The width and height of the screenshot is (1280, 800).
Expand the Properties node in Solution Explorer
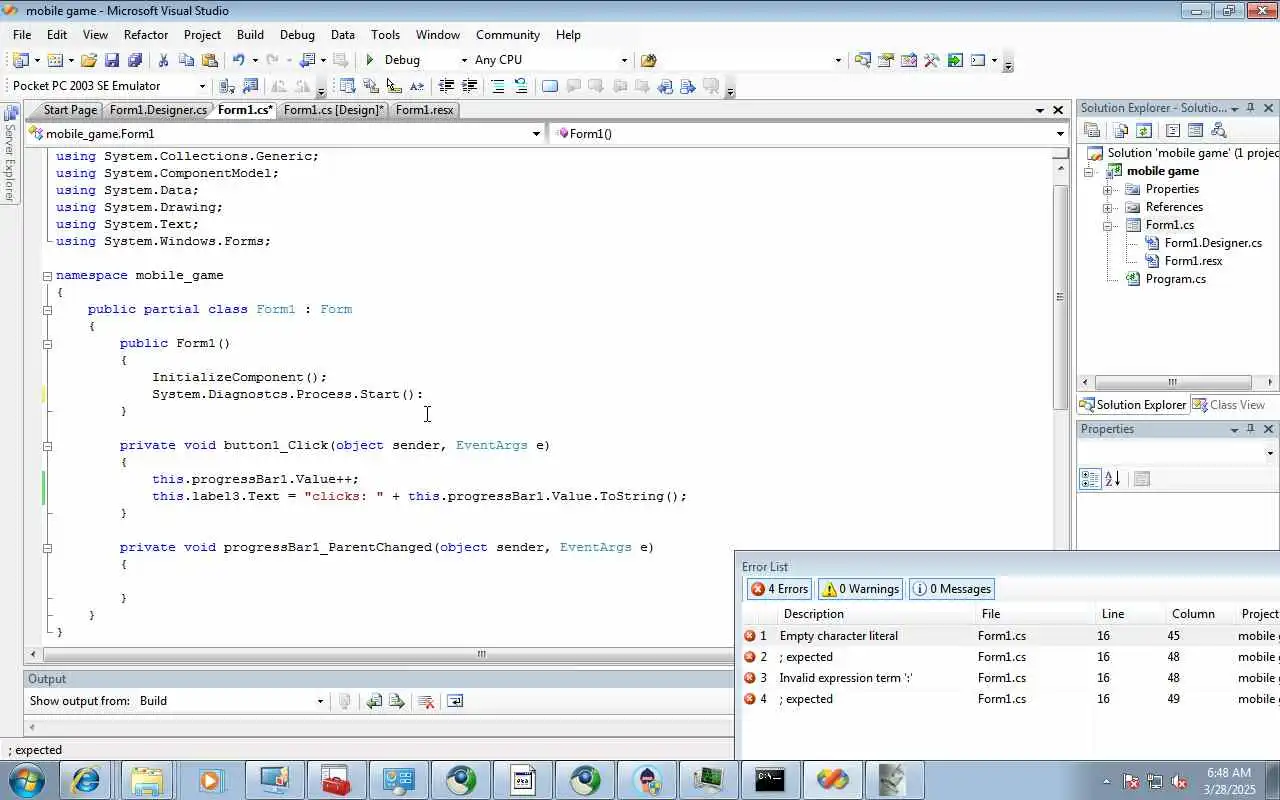(1108, 189)
